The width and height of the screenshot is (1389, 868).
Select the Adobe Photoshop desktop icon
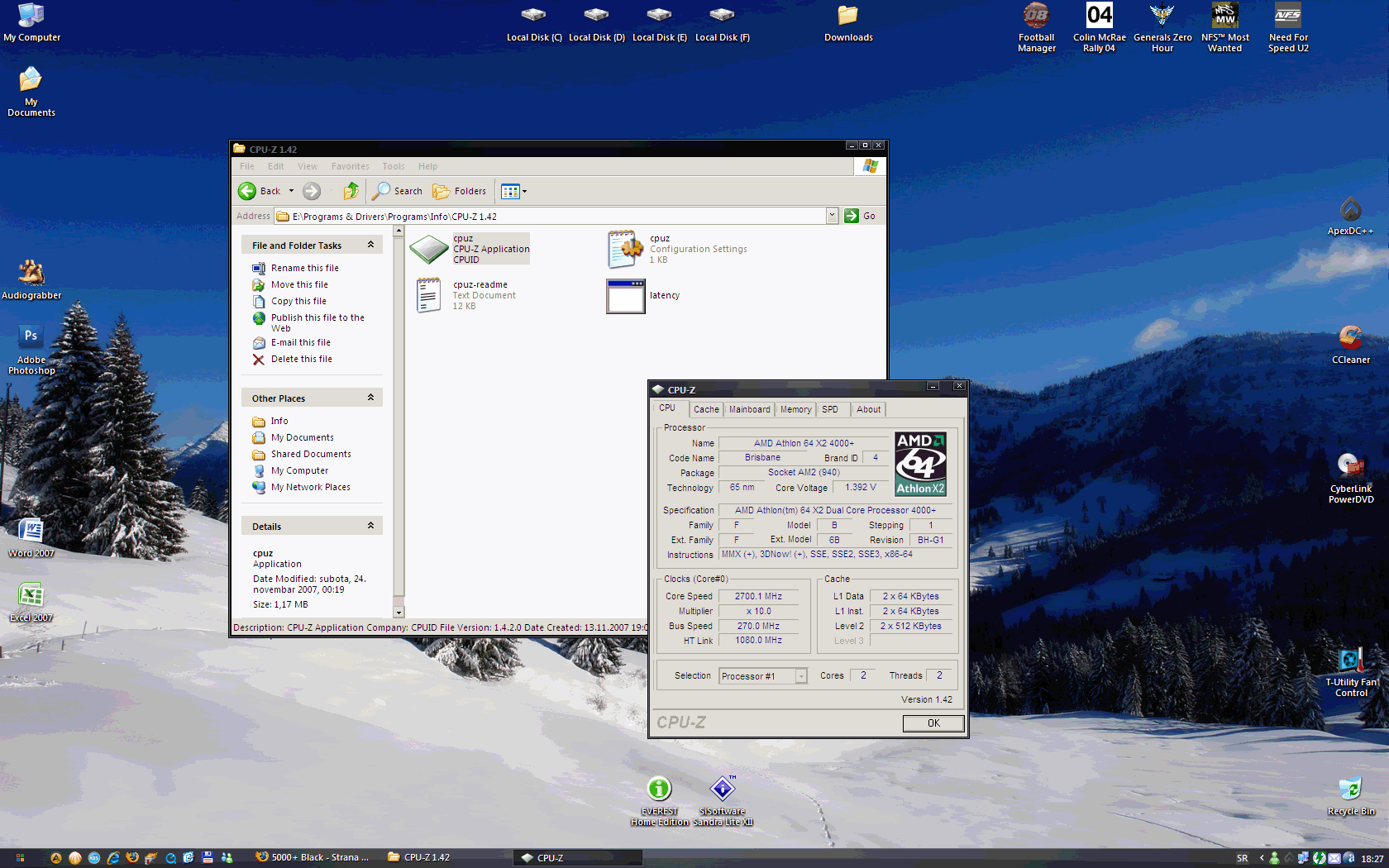[31, 350]
